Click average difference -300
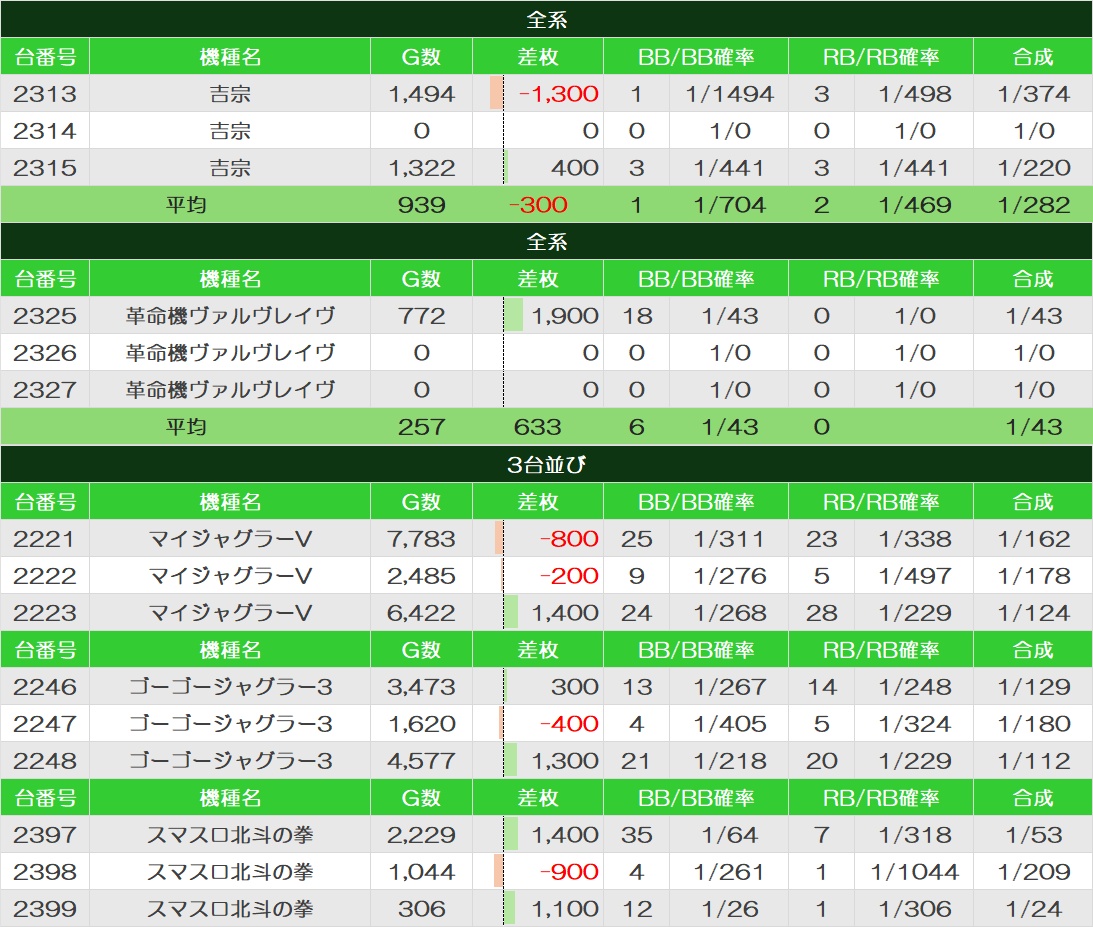1093x927 pixels. (x=538, y=204)
